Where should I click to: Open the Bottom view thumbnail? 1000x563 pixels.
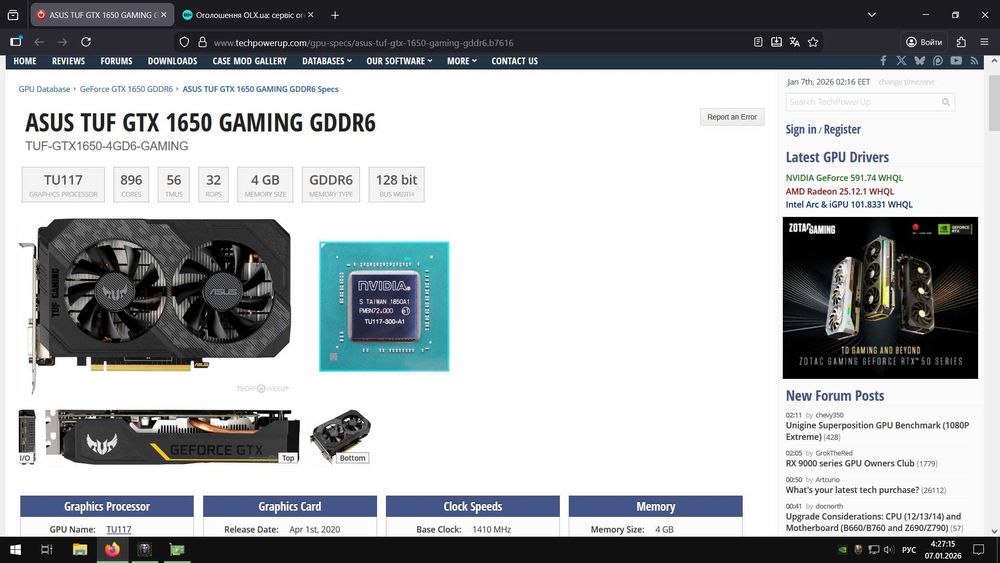(x=341, y=437)
